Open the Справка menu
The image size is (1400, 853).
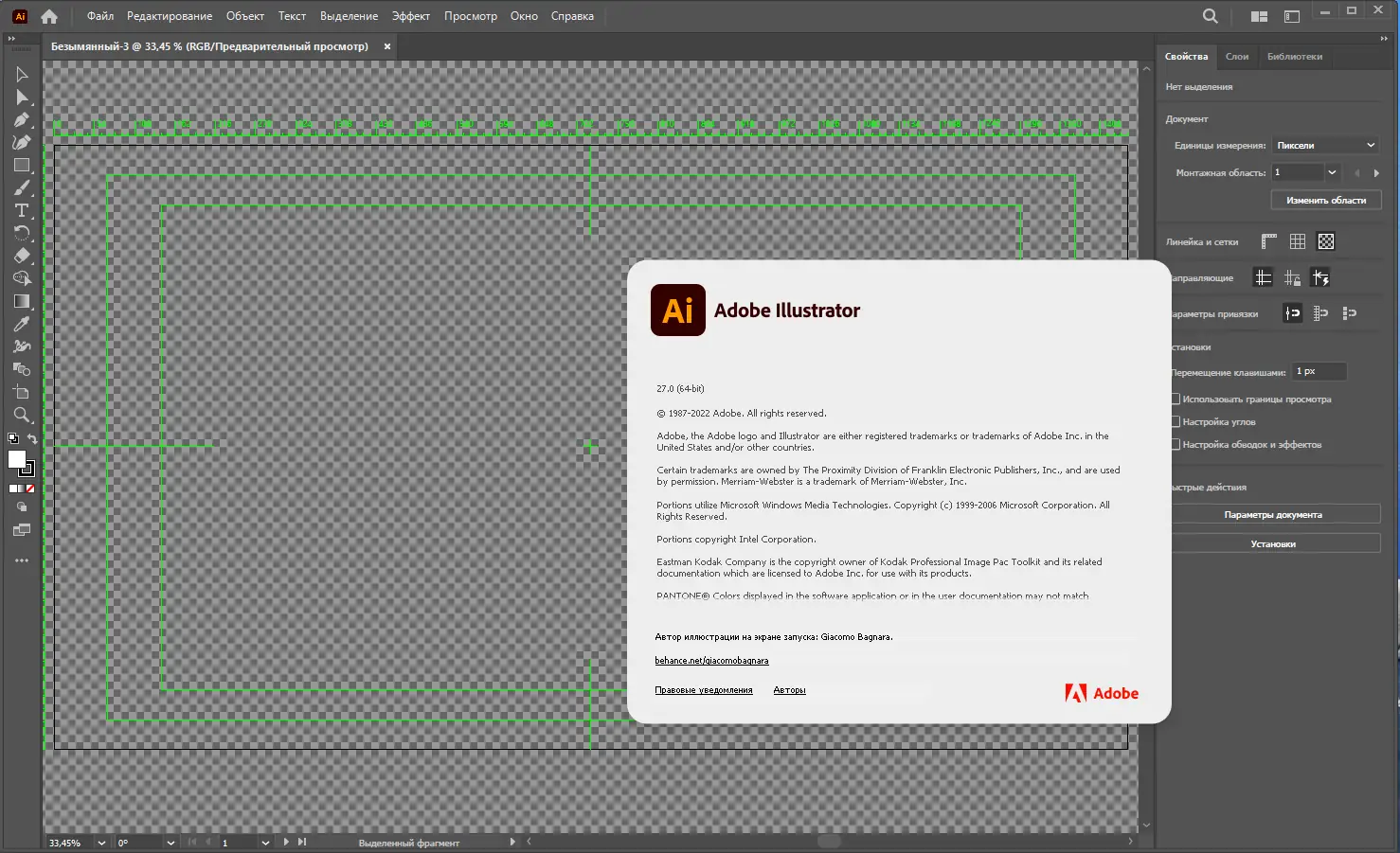point(572,16)
